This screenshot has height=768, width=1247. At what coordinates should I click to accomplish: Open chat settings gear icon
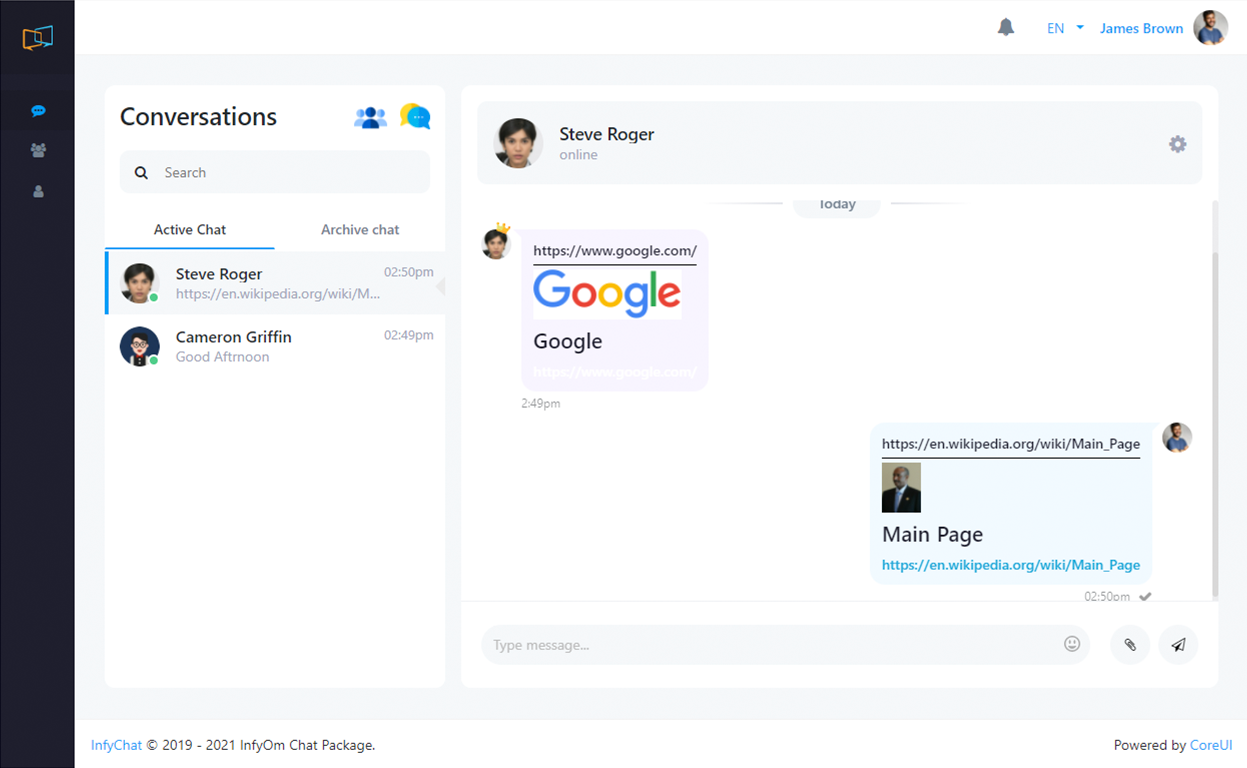1177,144
